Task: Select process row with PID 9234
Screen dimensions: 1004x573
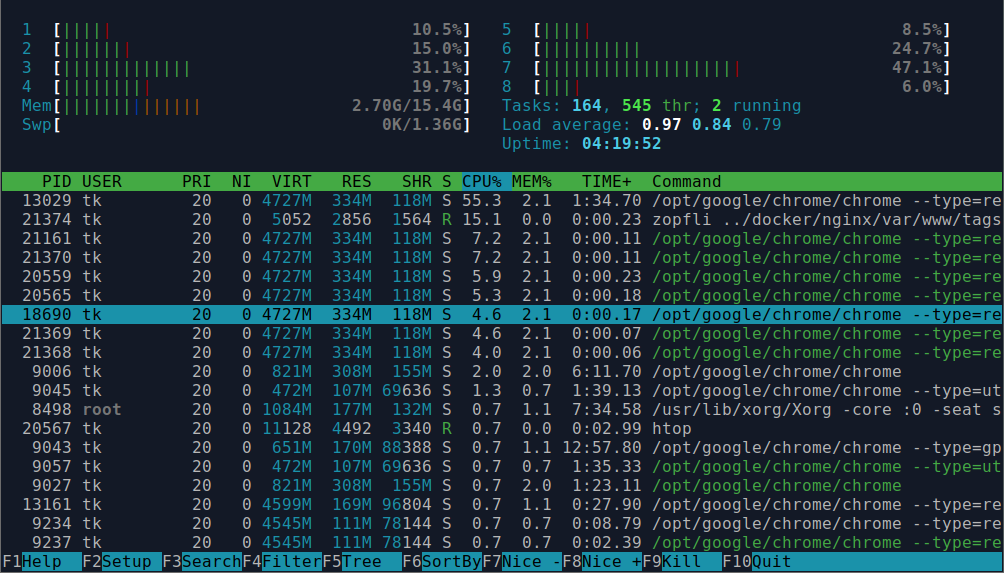Action: 502,524
